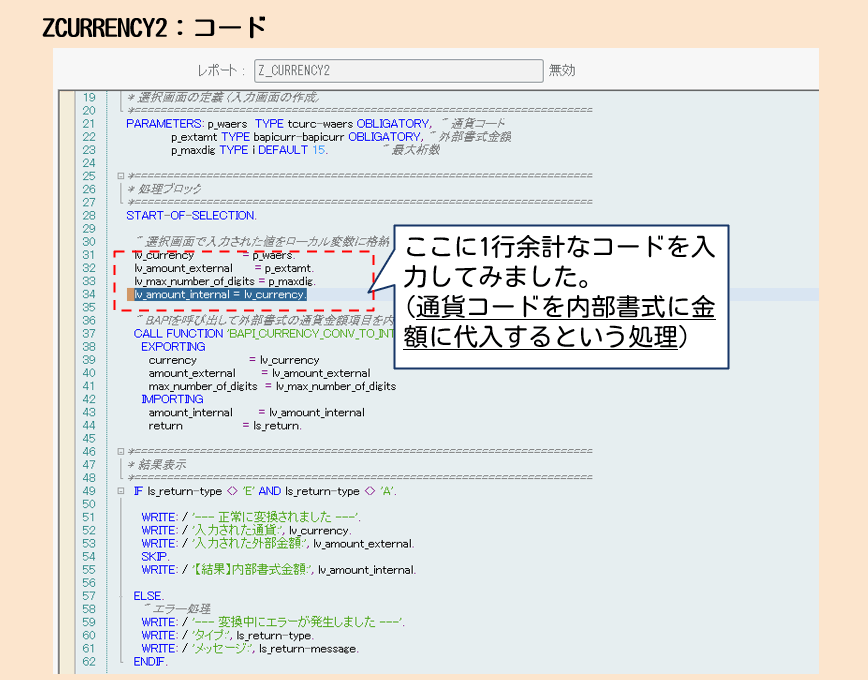Image resolution: width=868 pixels, height=680 pixels.
Task: Click line number 28 in the gutter
Action: pos(89,215)
